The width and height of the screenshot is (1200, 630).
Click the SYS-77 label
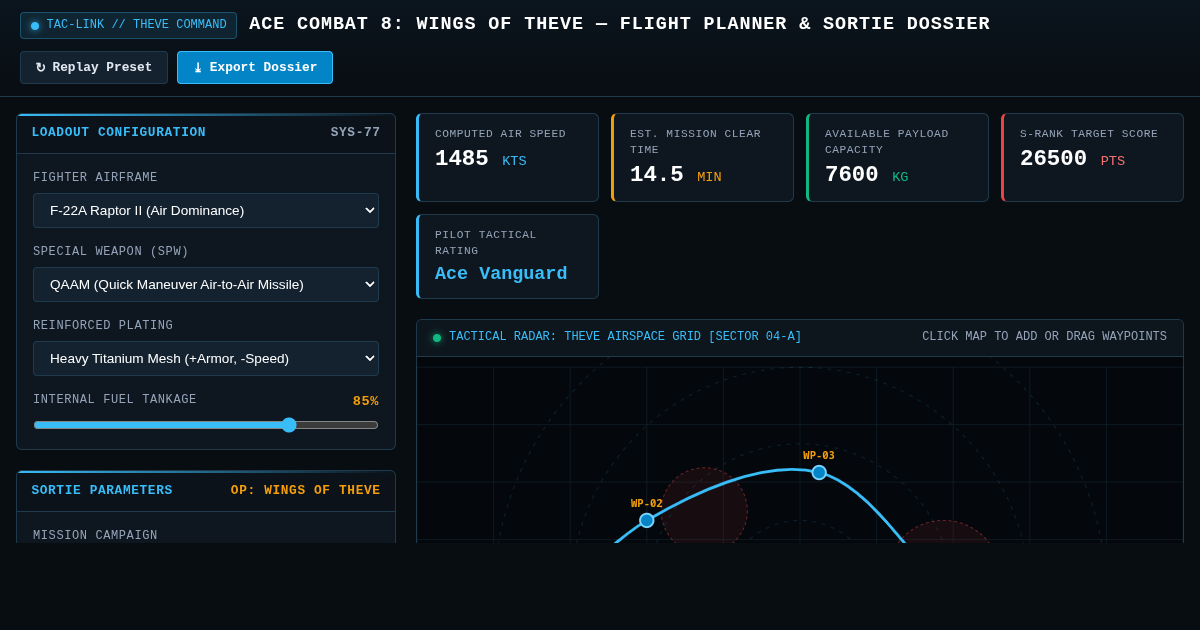click(355, 133)
